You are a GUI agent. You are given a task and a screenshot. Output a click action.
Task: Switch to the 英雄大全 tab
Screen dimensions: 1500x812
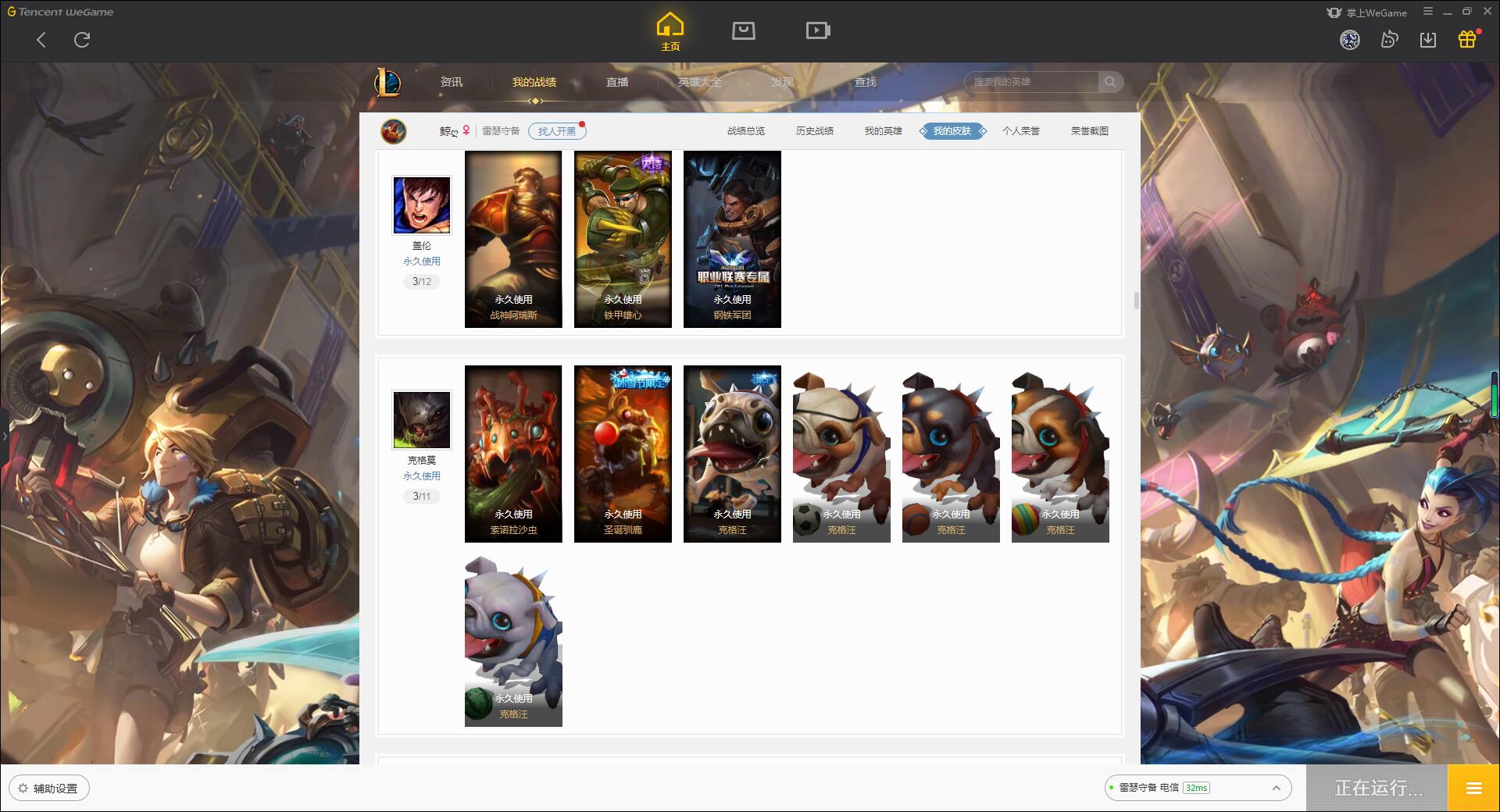(x=700, y=82)
